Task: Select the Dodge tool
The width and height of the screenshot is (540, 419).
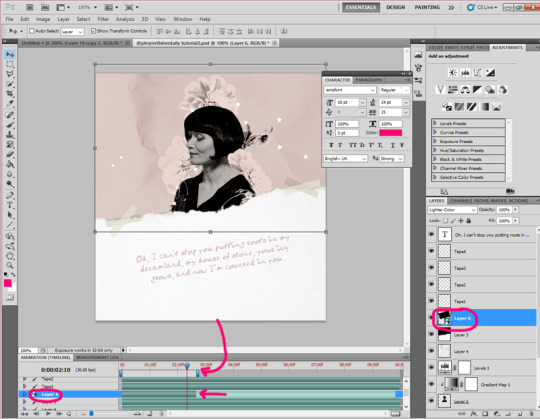Action: coord(10,184)
